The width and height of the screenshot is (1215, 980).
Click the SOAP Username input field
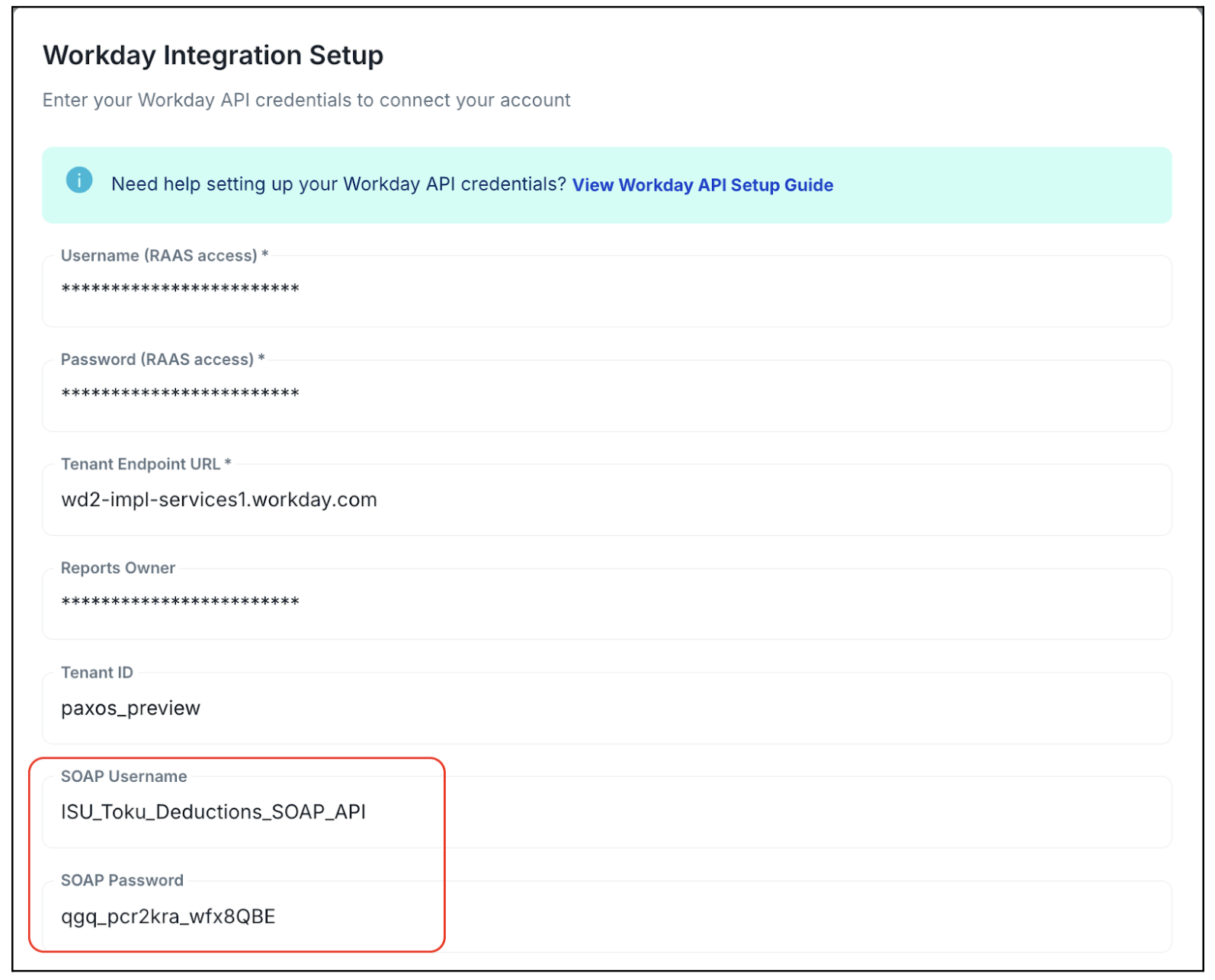(607, 812)
